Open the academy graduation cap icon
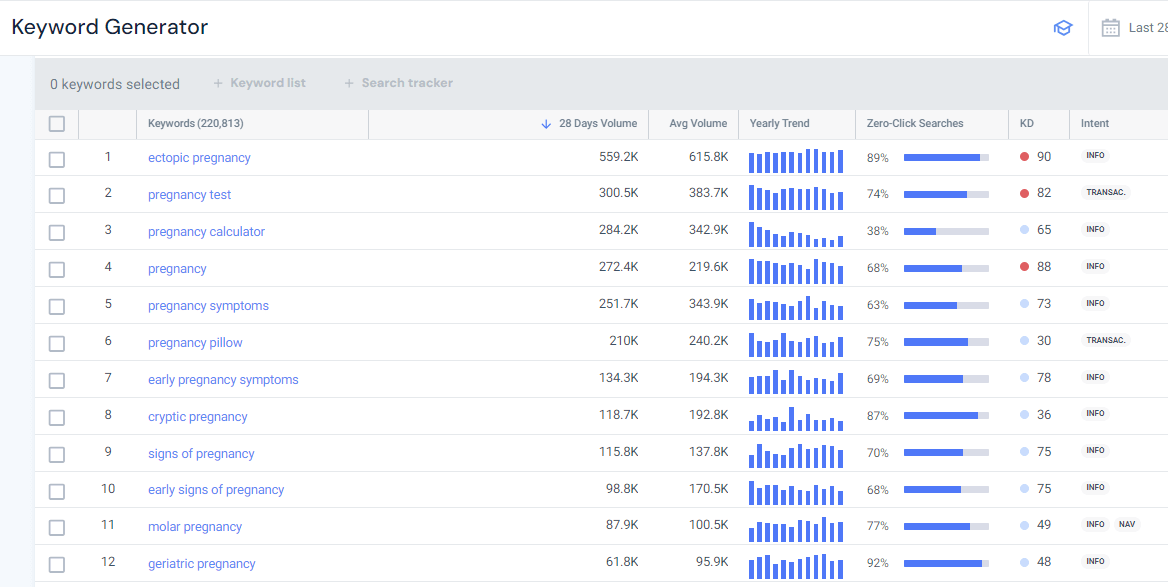This screenshot has width=1168, height=587. pos(1063,28)
